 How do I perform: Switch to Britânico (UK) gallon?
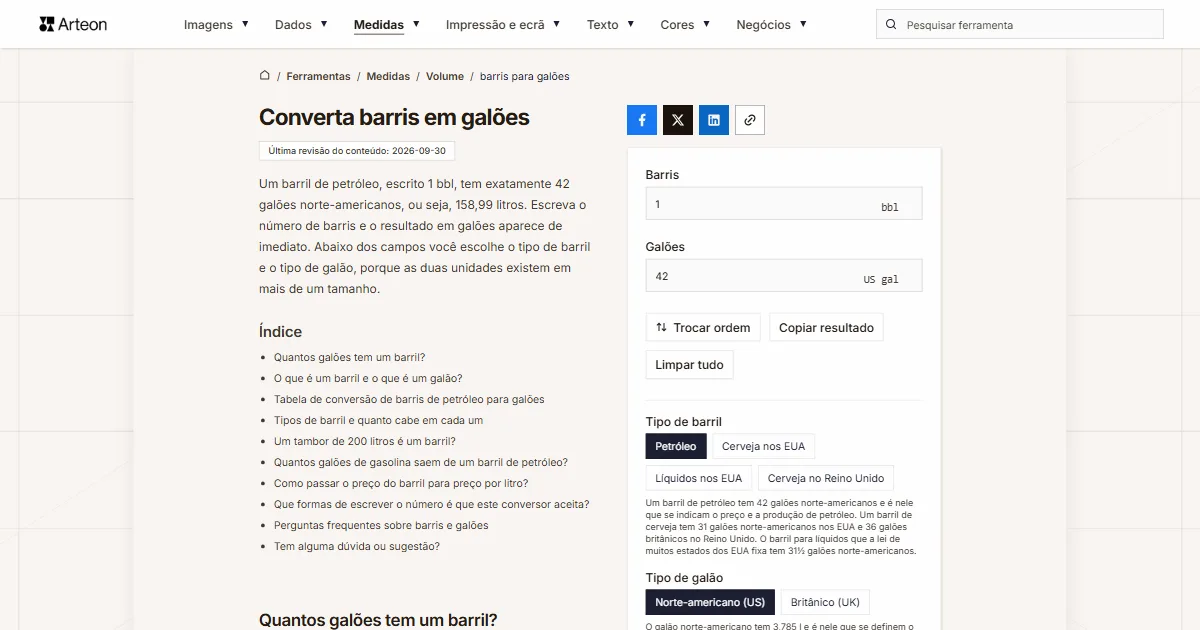pyautogui.click(x=825, y=602)
